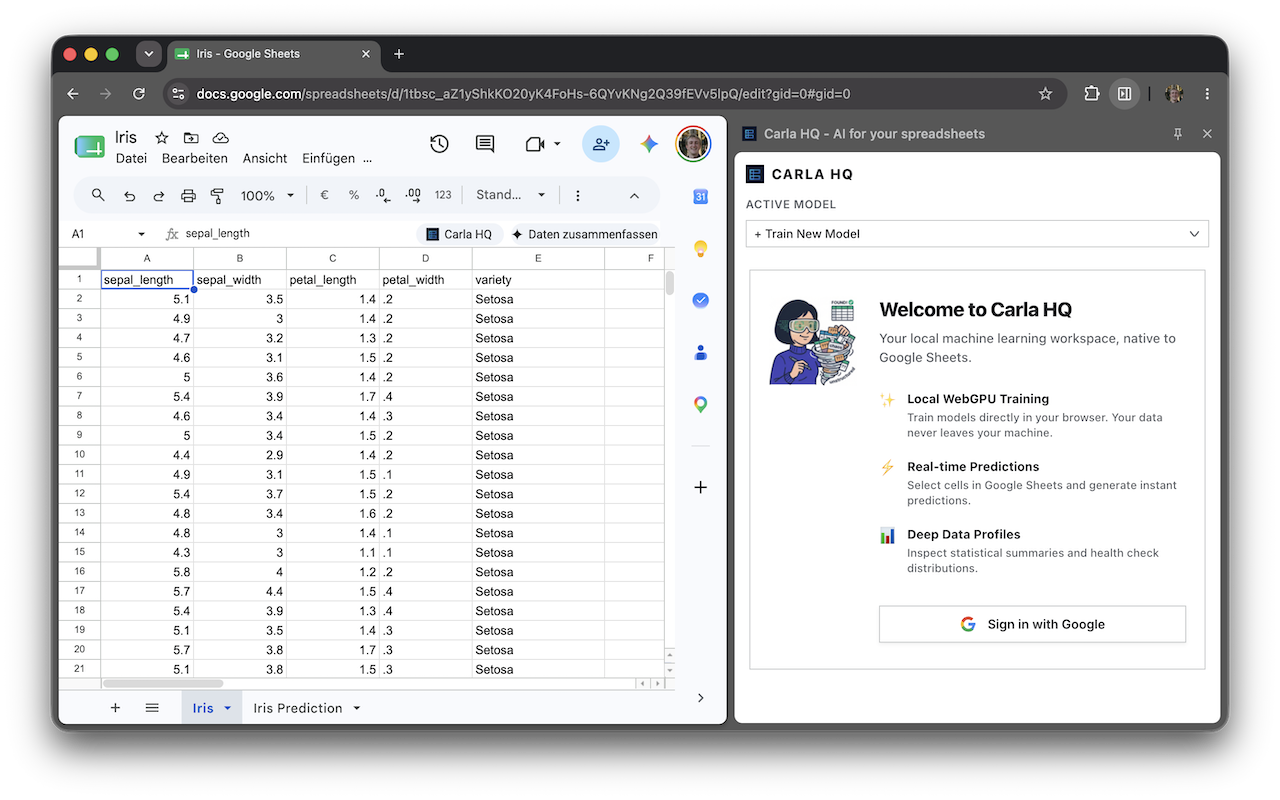1280x800 pixels.
Task: Click Sign in with Google
Action: (1032, 624)
